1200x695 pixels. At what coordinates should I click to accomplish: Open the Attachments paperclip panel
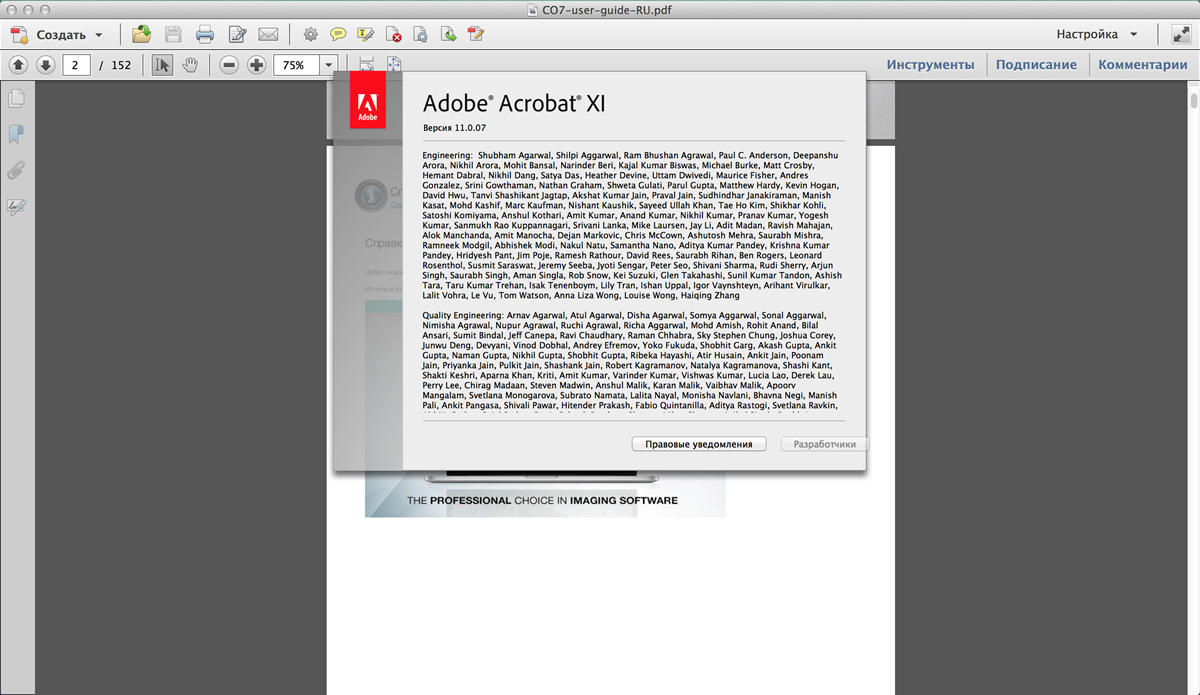tap(16, 170)
